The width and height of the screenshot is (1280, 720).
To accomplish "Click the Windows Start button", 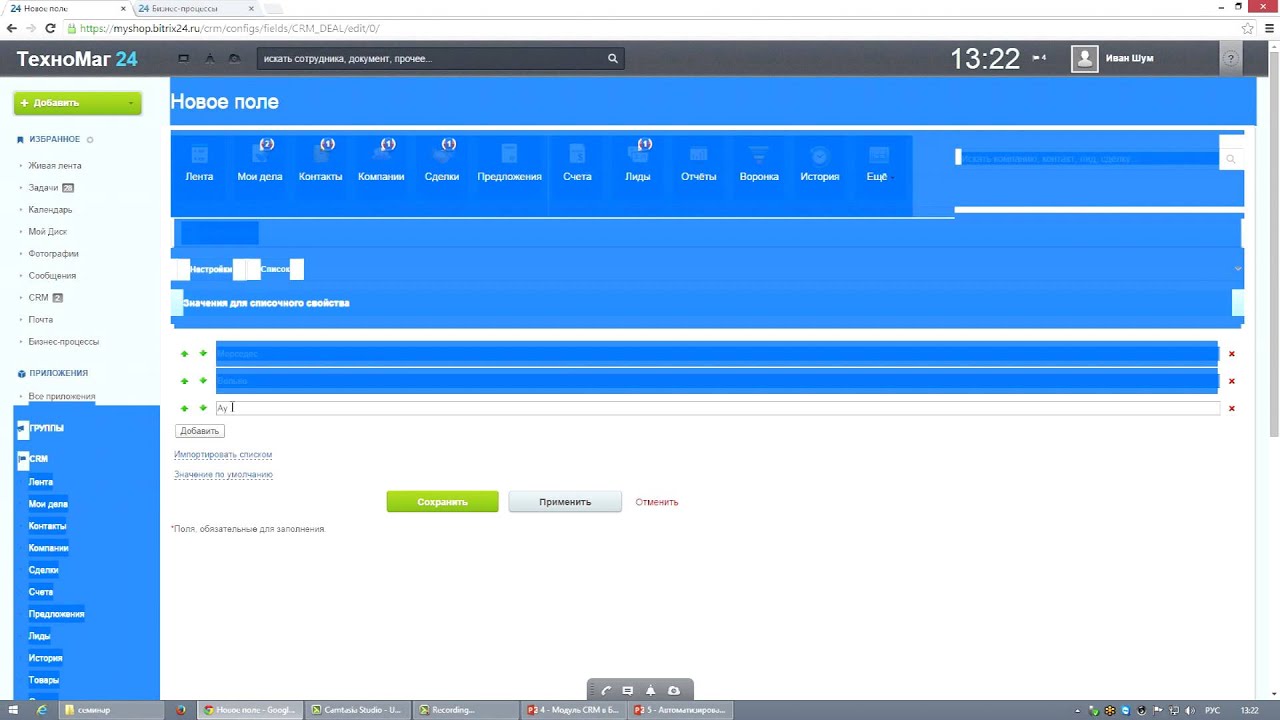I will point(13,710).
